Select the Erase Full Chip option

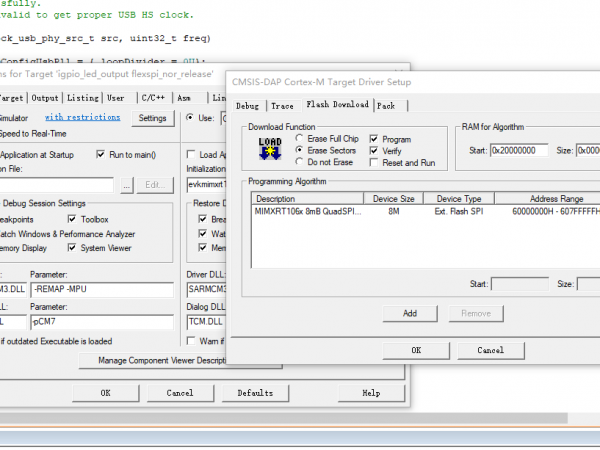300,138
